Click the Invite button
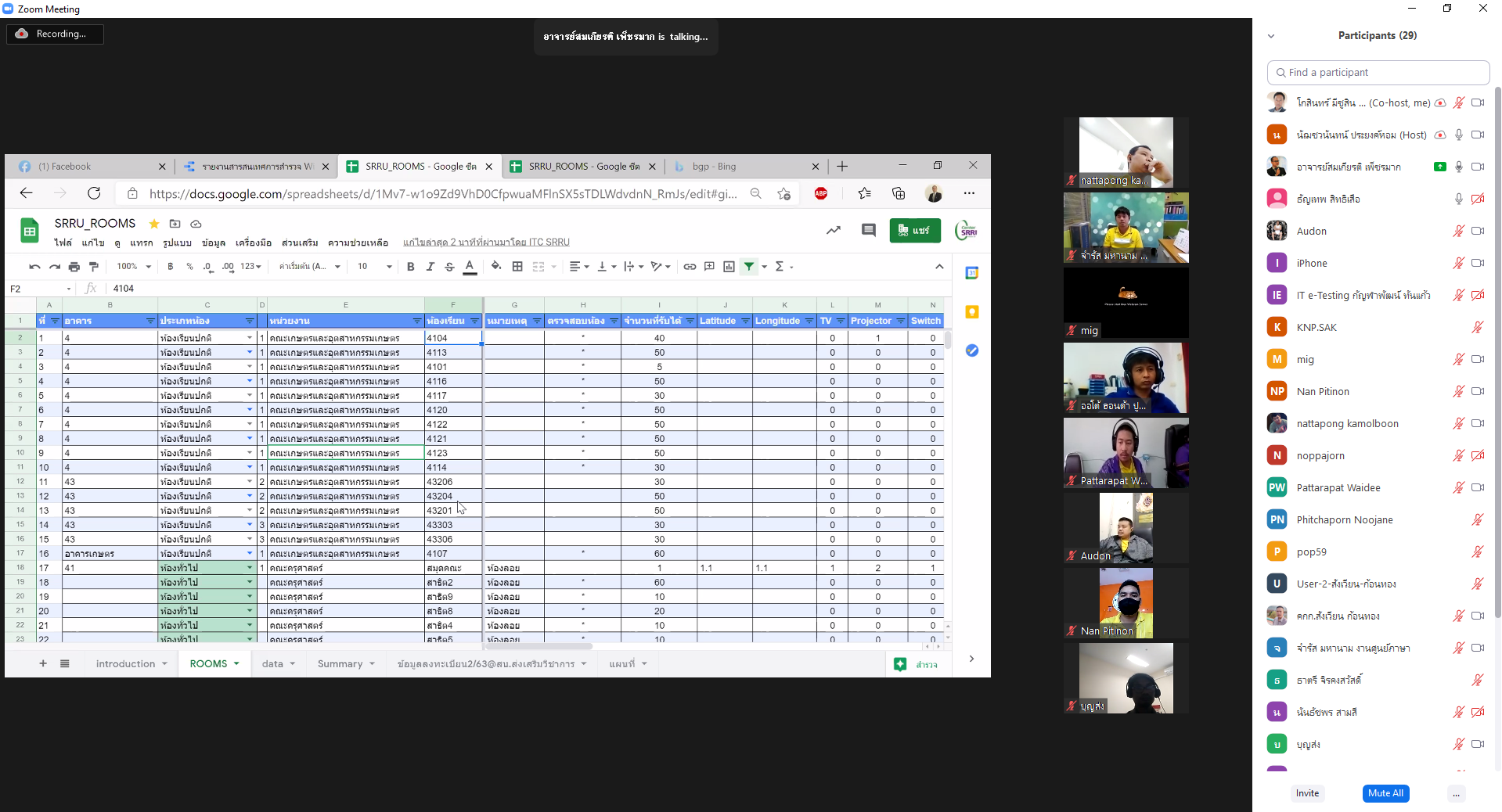1502x812 pixels. tap(1307, 793)
